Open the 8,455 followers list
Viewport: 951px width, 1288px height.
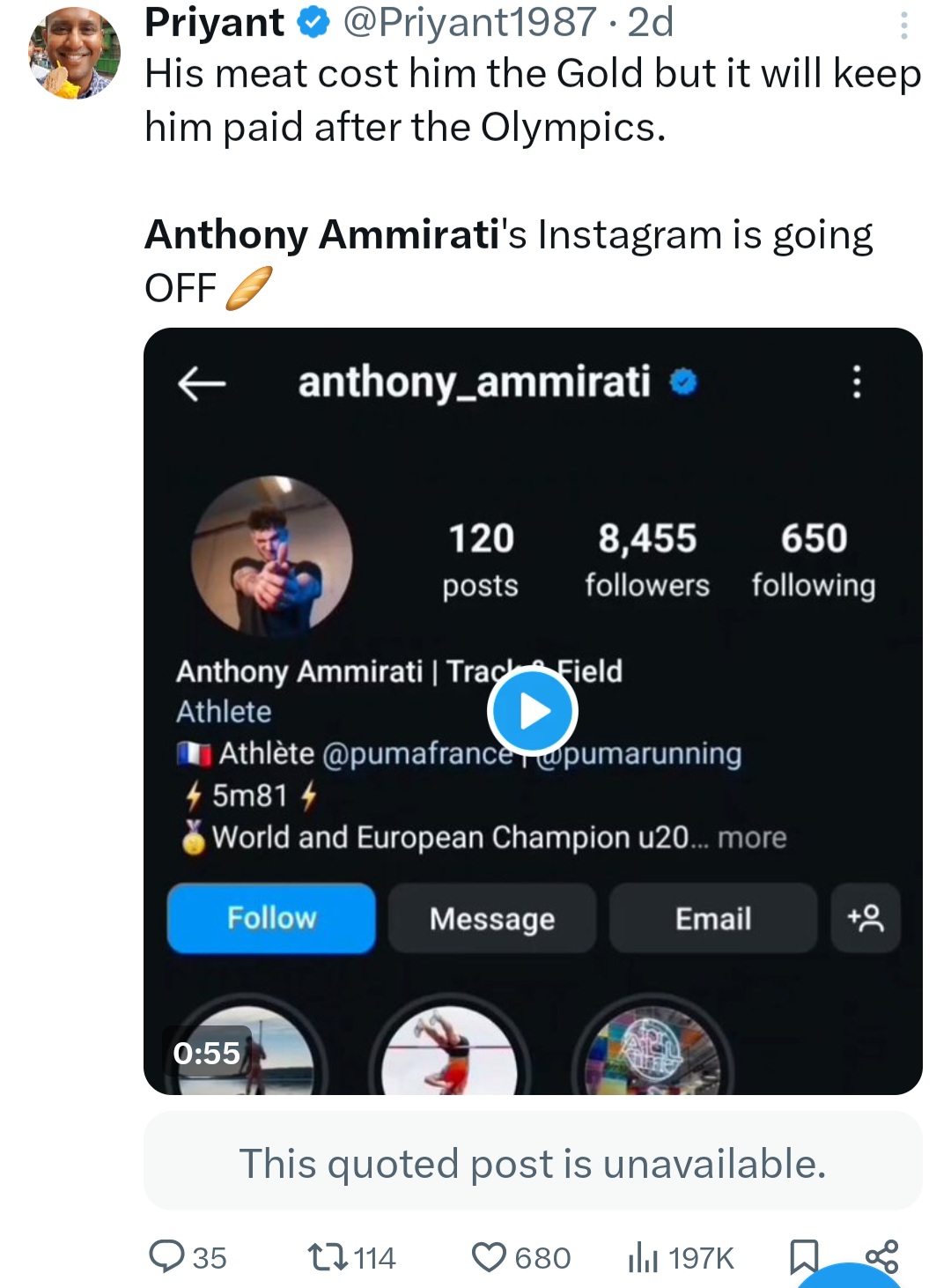point(647,560)
